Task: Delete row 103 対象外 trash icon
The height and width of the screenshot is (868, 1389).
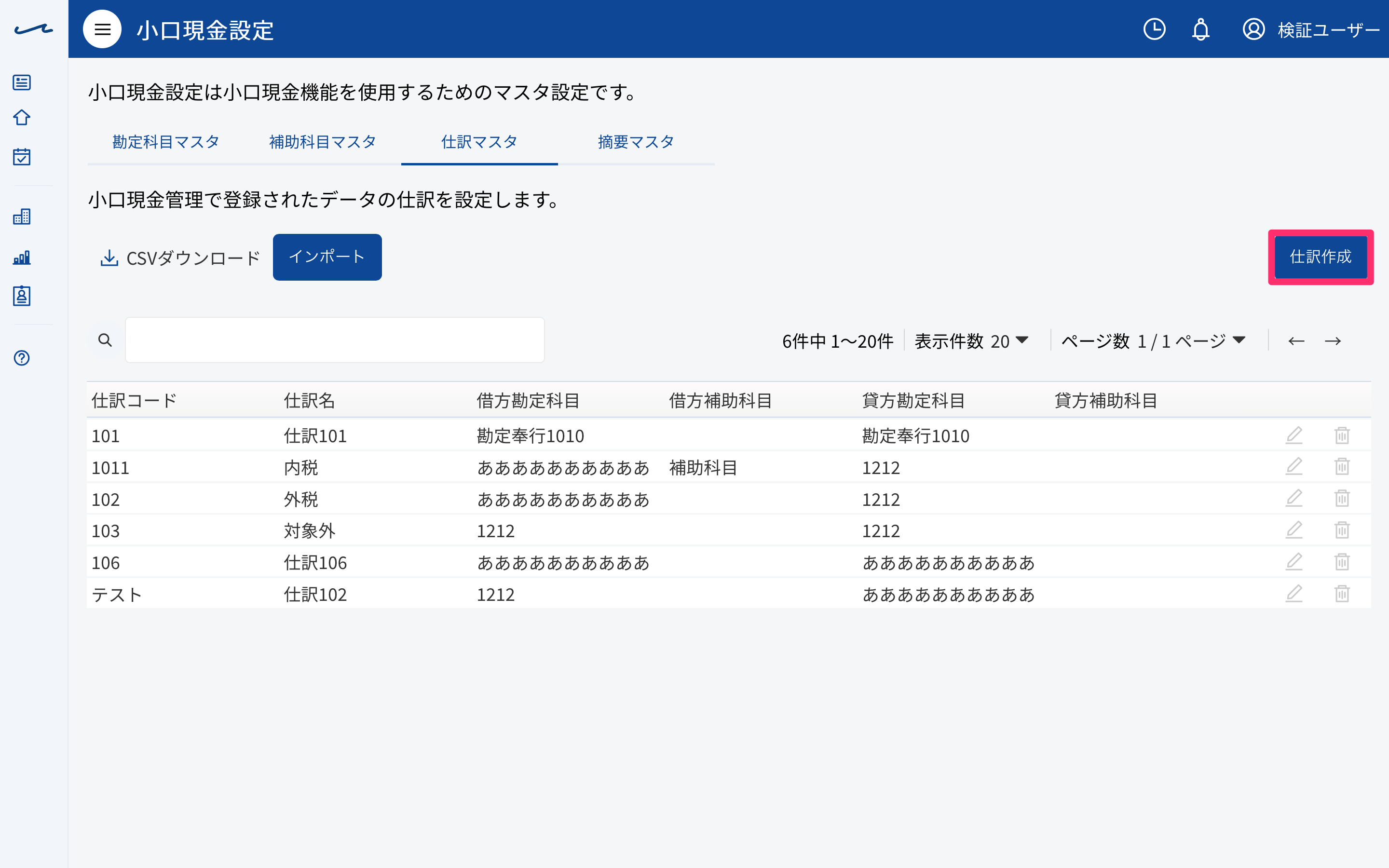Action: point(1342,530)
